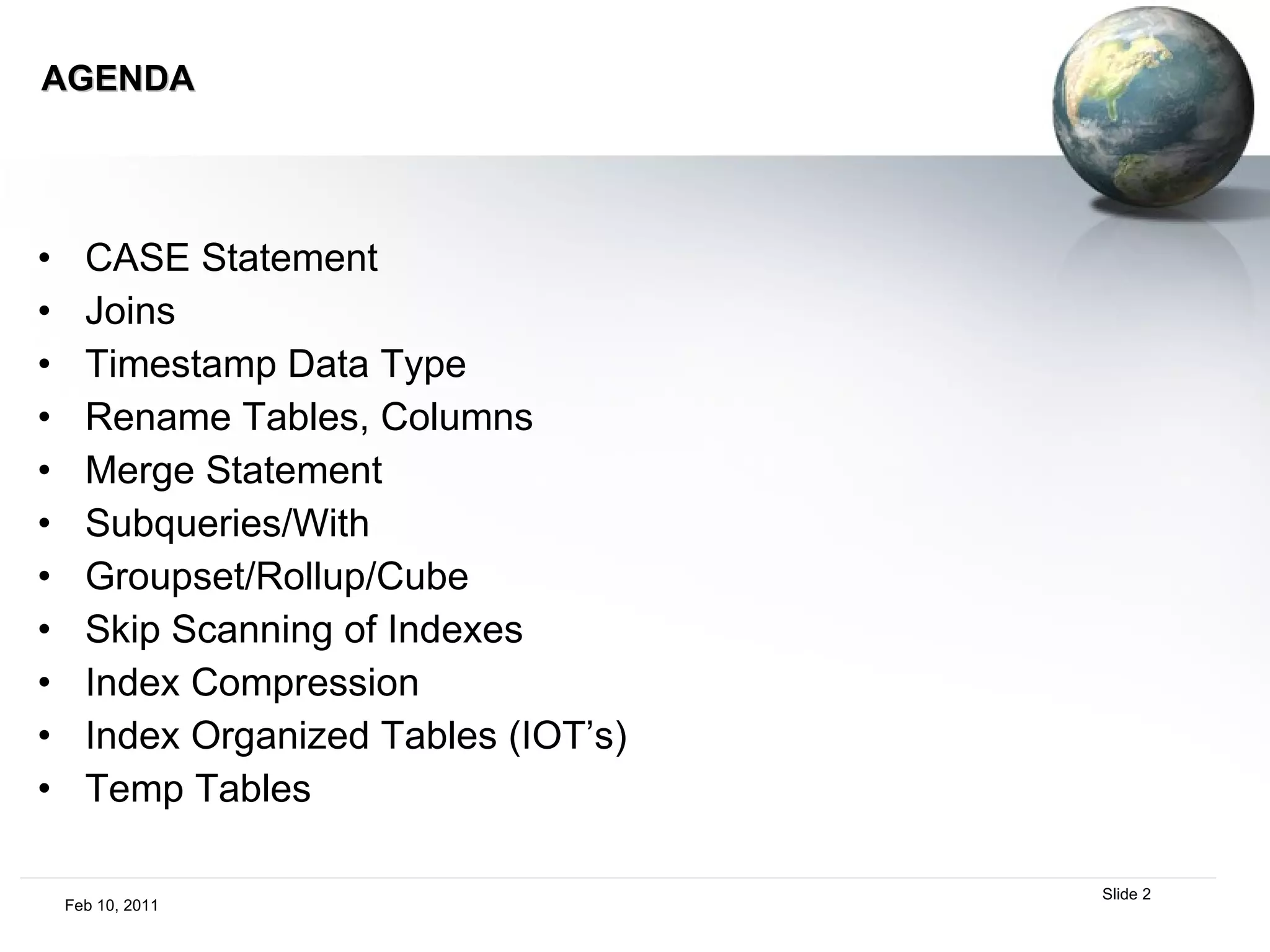Select Groupset/Rollup/Cube line
The height and width of the screenshot is (952, 1270).
point(277,576)
